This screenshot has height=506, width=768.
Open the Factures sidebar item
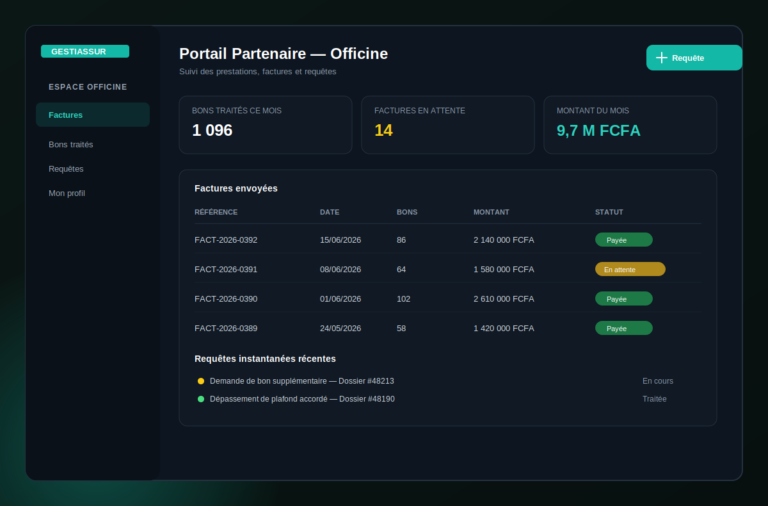tap(93, 115)
